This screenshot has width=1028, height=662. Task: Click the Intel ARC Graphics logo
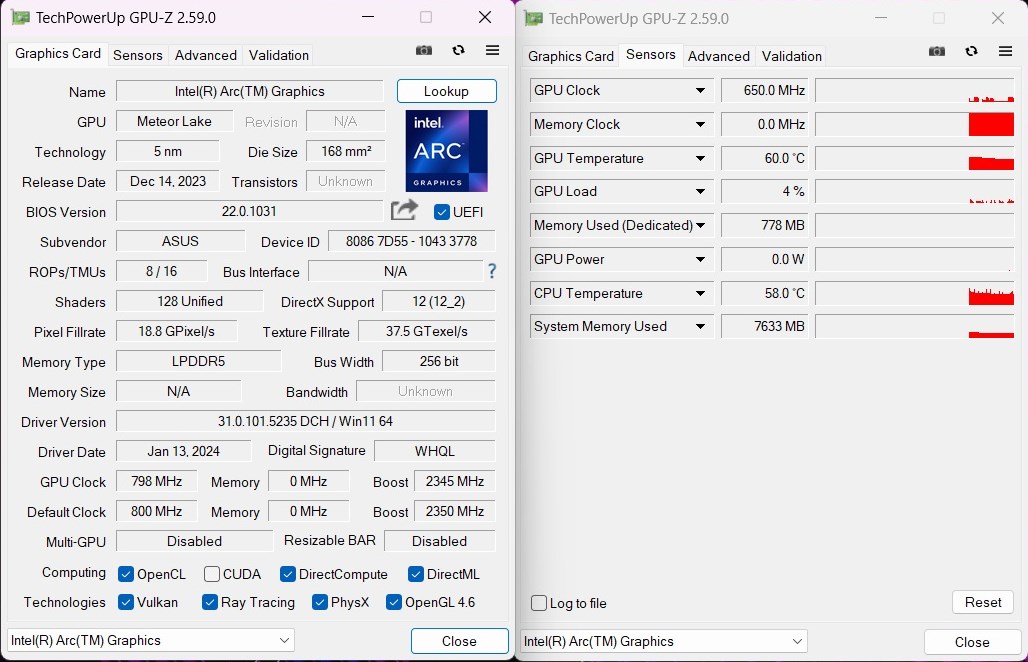(x=446, y=151)
